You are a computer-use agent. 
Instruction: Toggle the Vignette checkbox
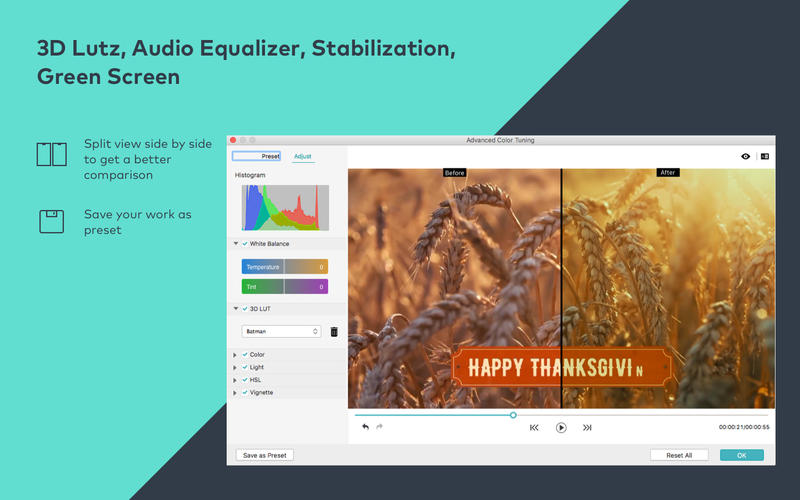(x=245, y=392)
